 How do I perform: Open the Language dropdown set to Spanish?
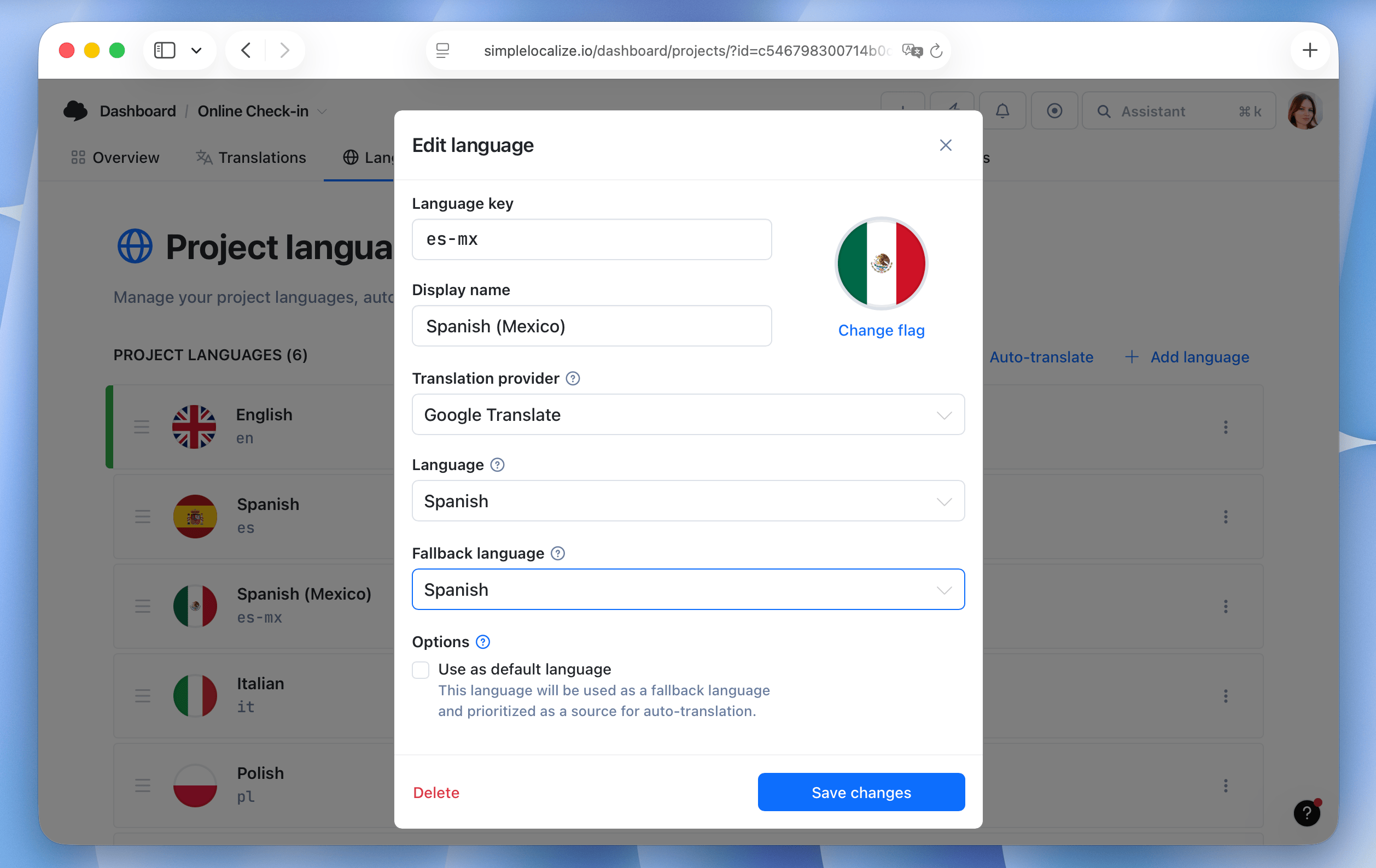click(x=688, y=500)
